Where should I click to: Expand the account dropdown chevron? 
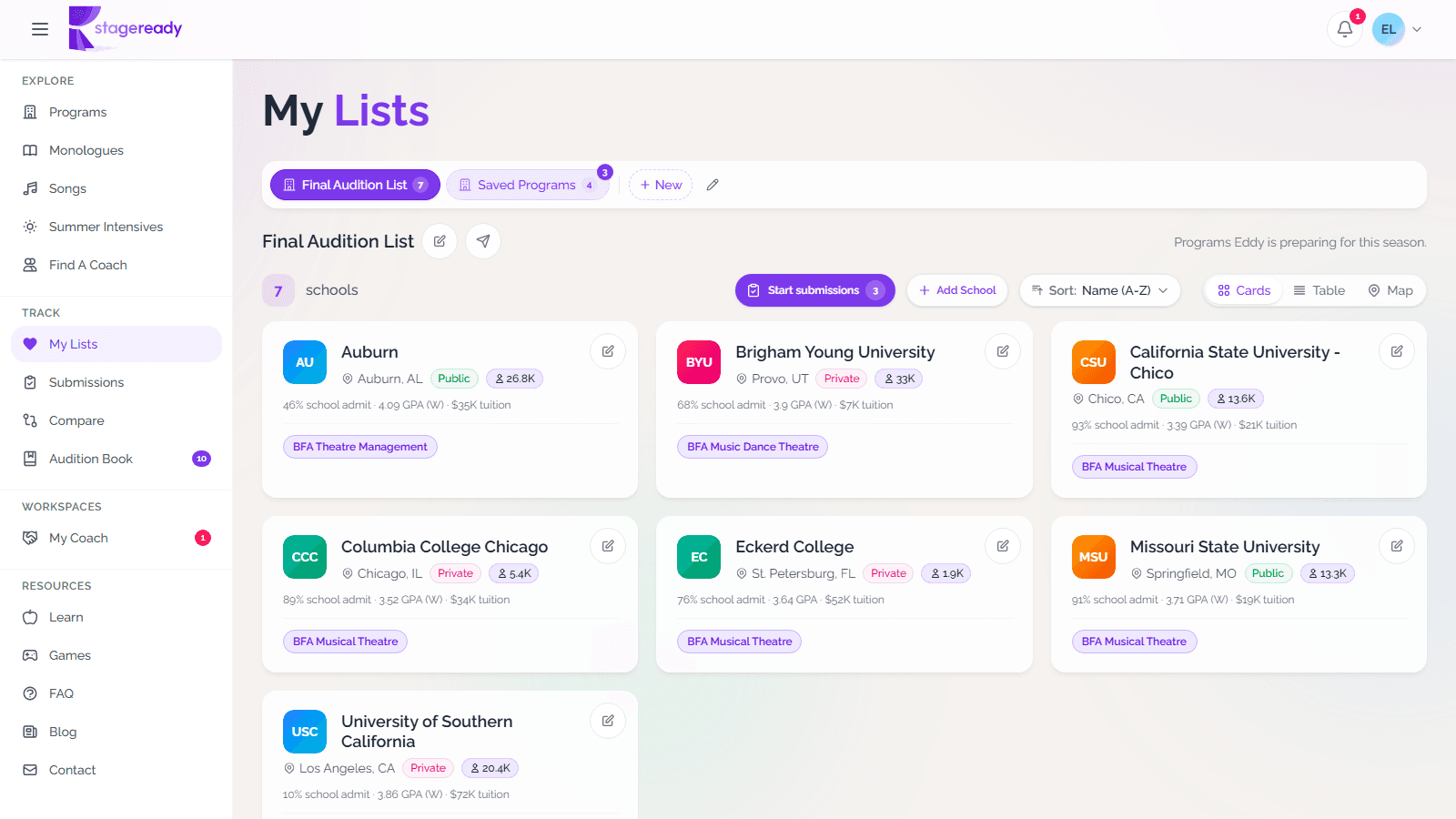pos(1417,29)
